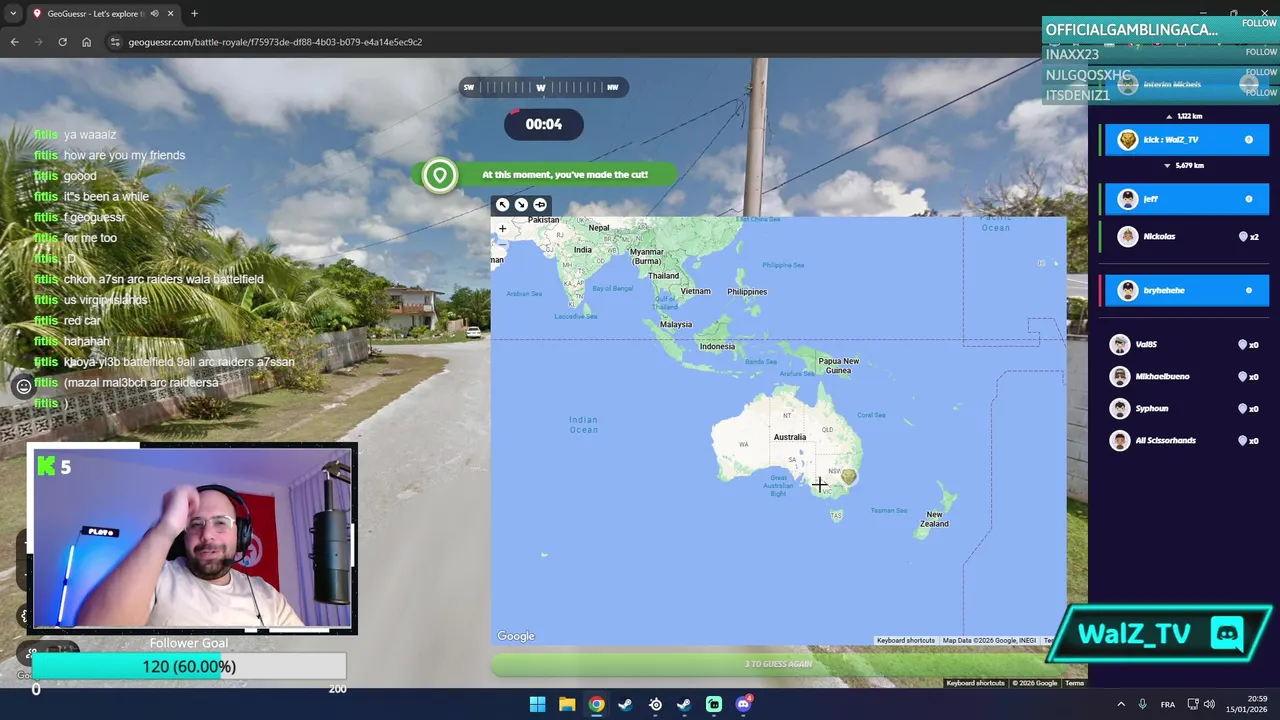
Task: Select the GeoGuessr - Let's explore tab
Action: [102, 14]
